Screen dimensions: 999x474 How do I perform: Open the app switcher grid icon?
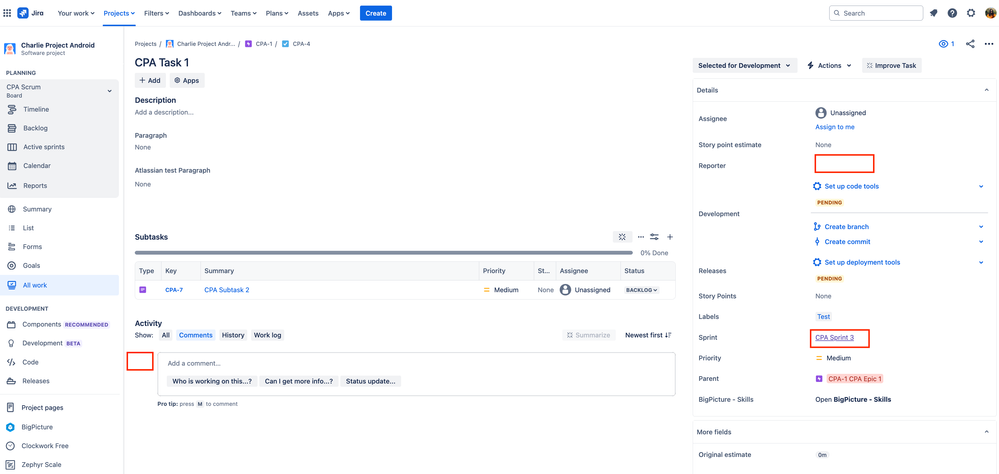coord(7,13)
